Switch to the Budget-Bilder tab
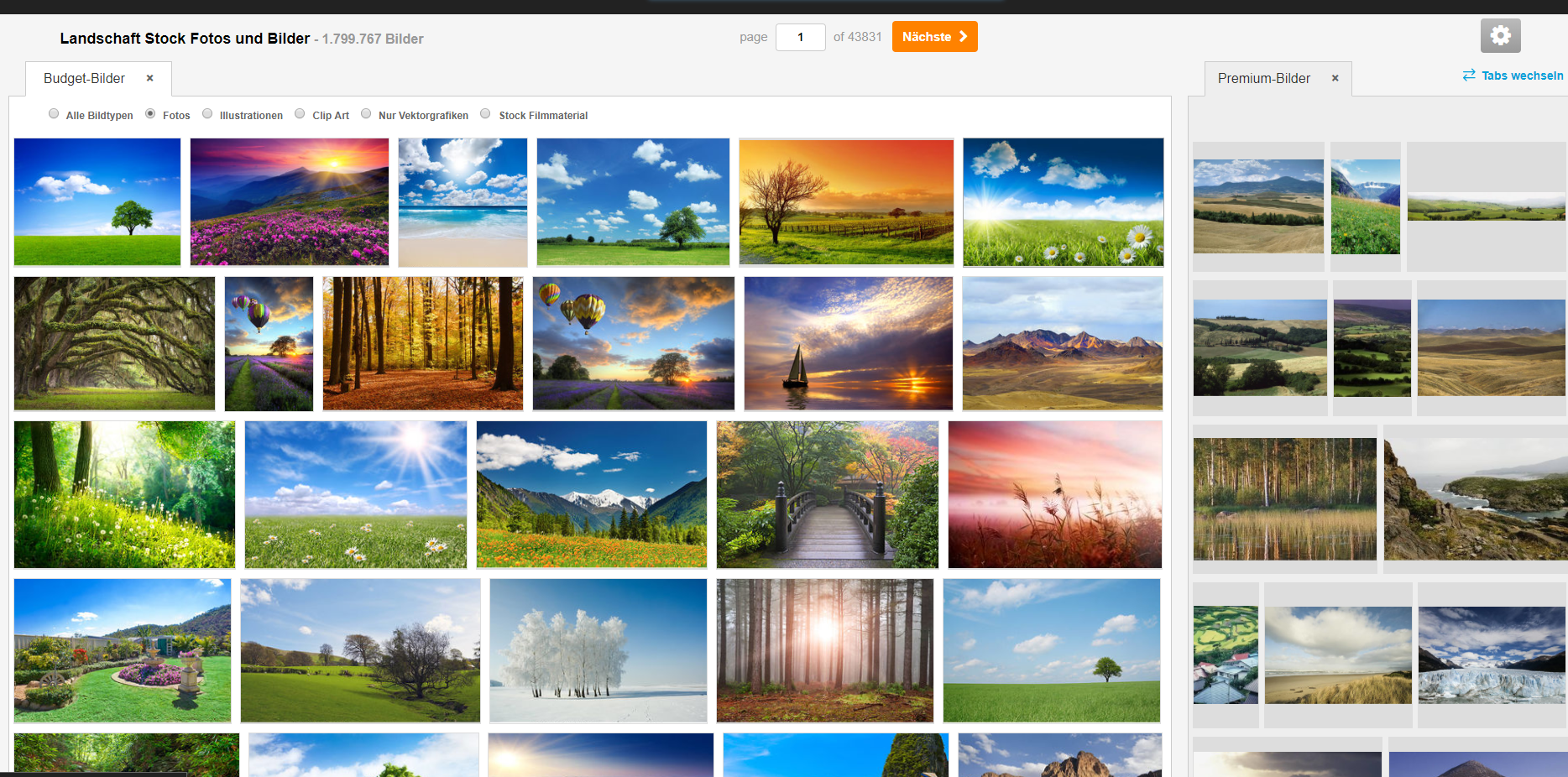Screen dimensions: 1568x777 coord(84,78)
